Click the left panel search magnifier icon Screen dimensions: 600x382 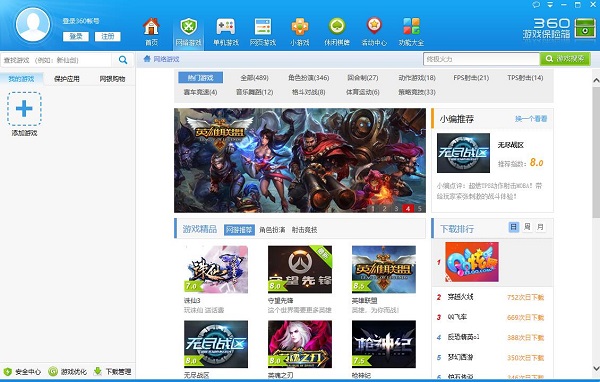click(123, 60)
